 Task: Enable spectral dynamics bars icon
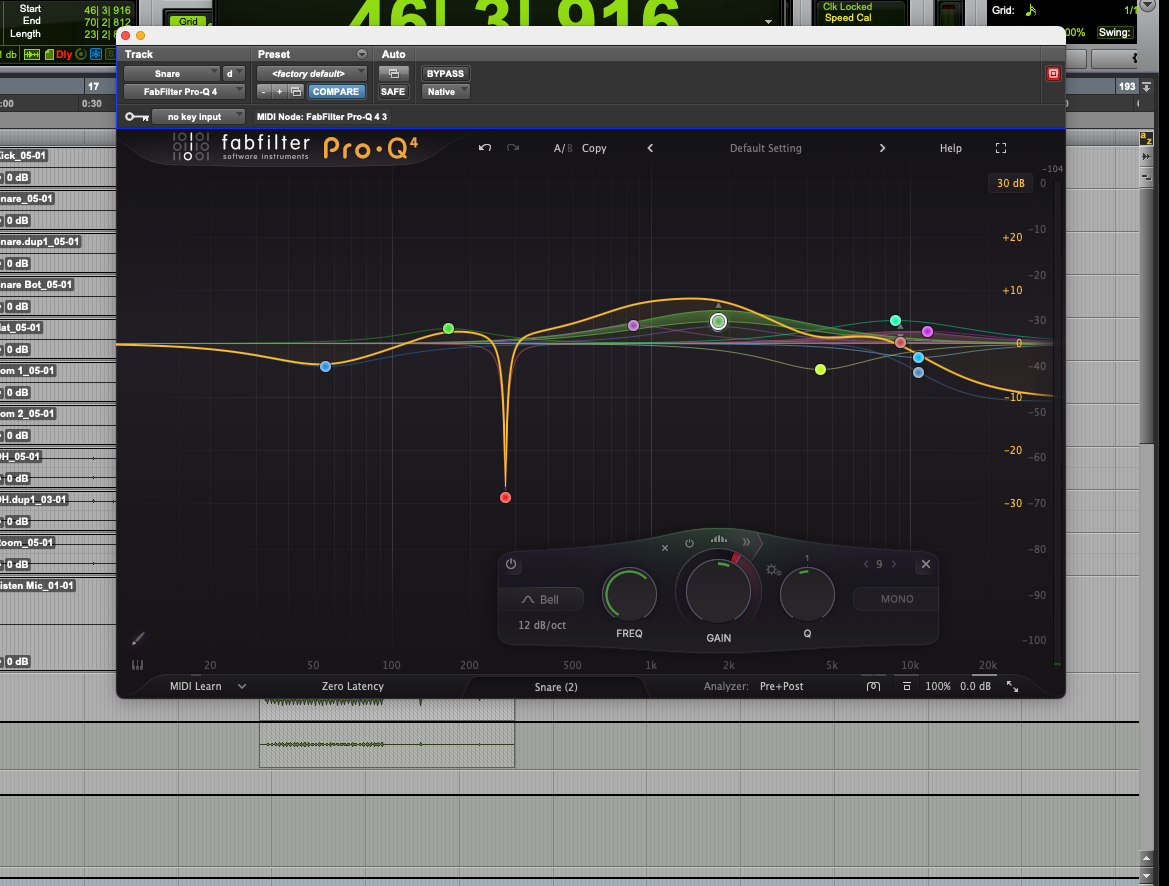[x=718, y=539]
